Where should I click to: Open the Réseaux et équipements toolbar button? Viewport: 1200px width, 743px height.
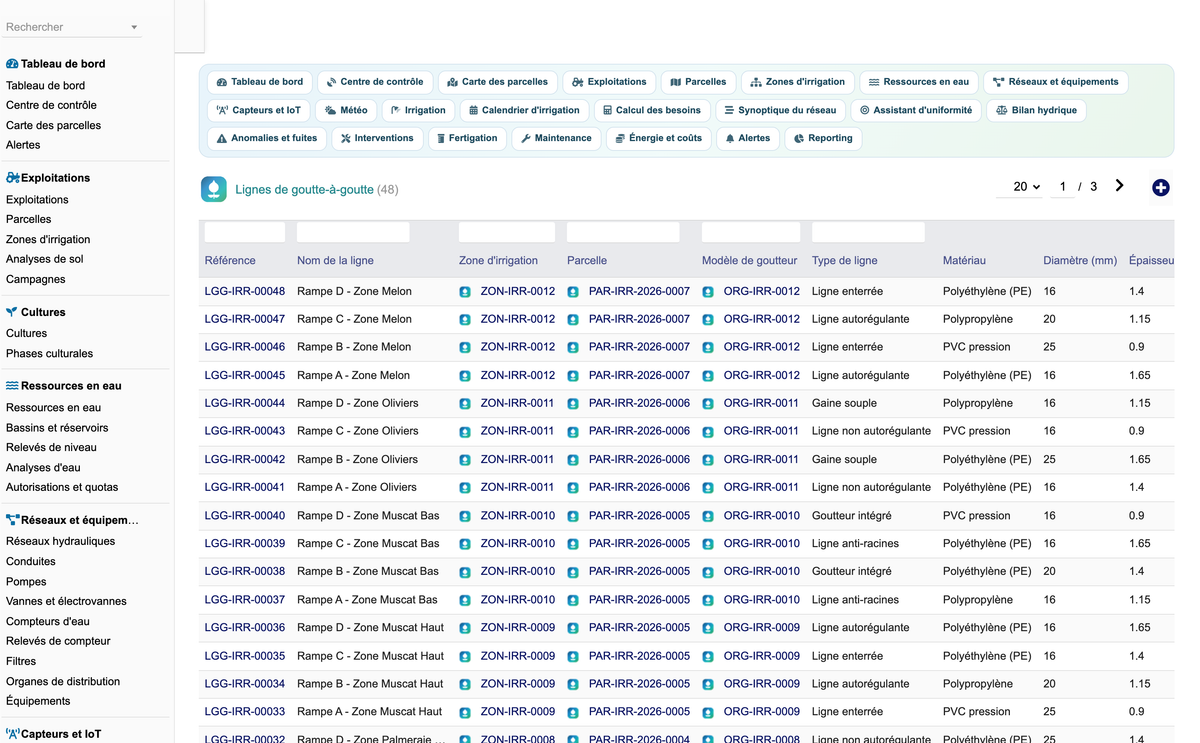click(1056, 82)
